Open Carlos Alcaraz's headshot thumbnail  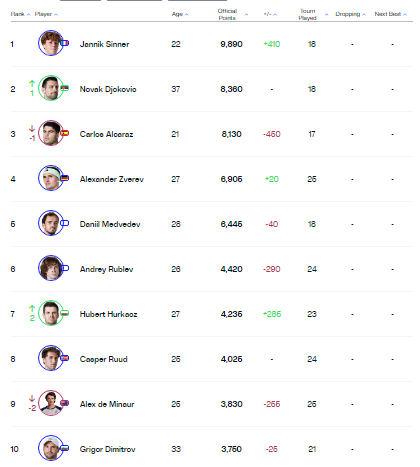coord(51,133)
